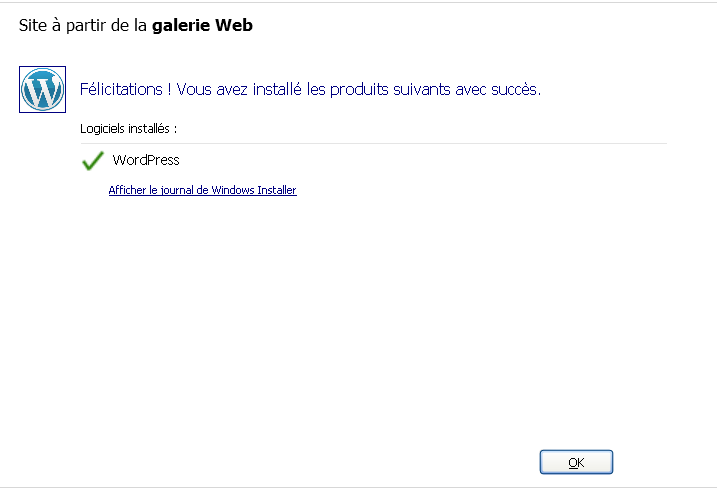Viewport: 717px width, 488px height.
Task: Click the word 'Félicitations' in the message
Action: [x=120, y=89]
